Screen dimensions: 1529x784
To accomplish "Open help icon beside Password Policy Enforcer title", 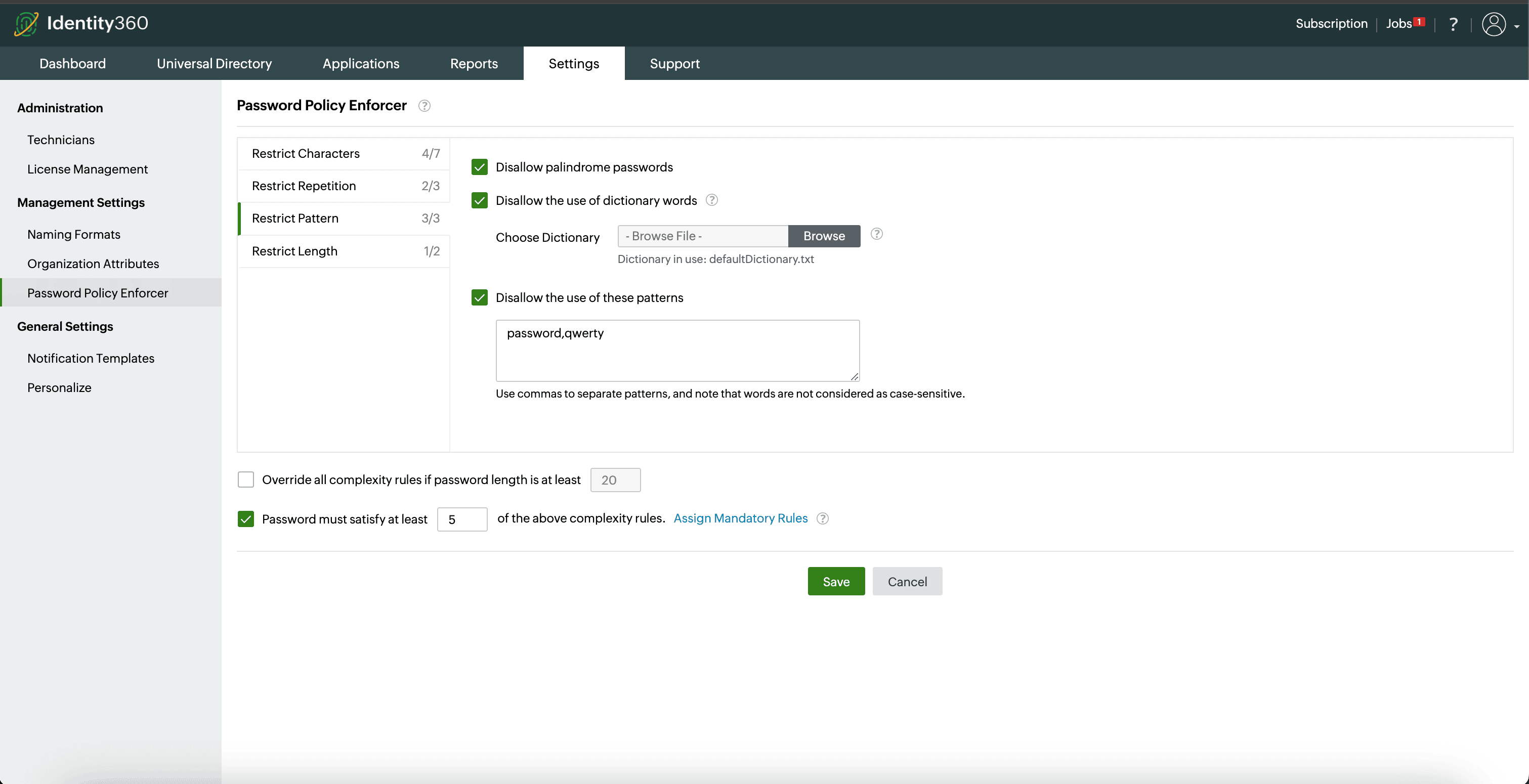I will click(424, 106).
